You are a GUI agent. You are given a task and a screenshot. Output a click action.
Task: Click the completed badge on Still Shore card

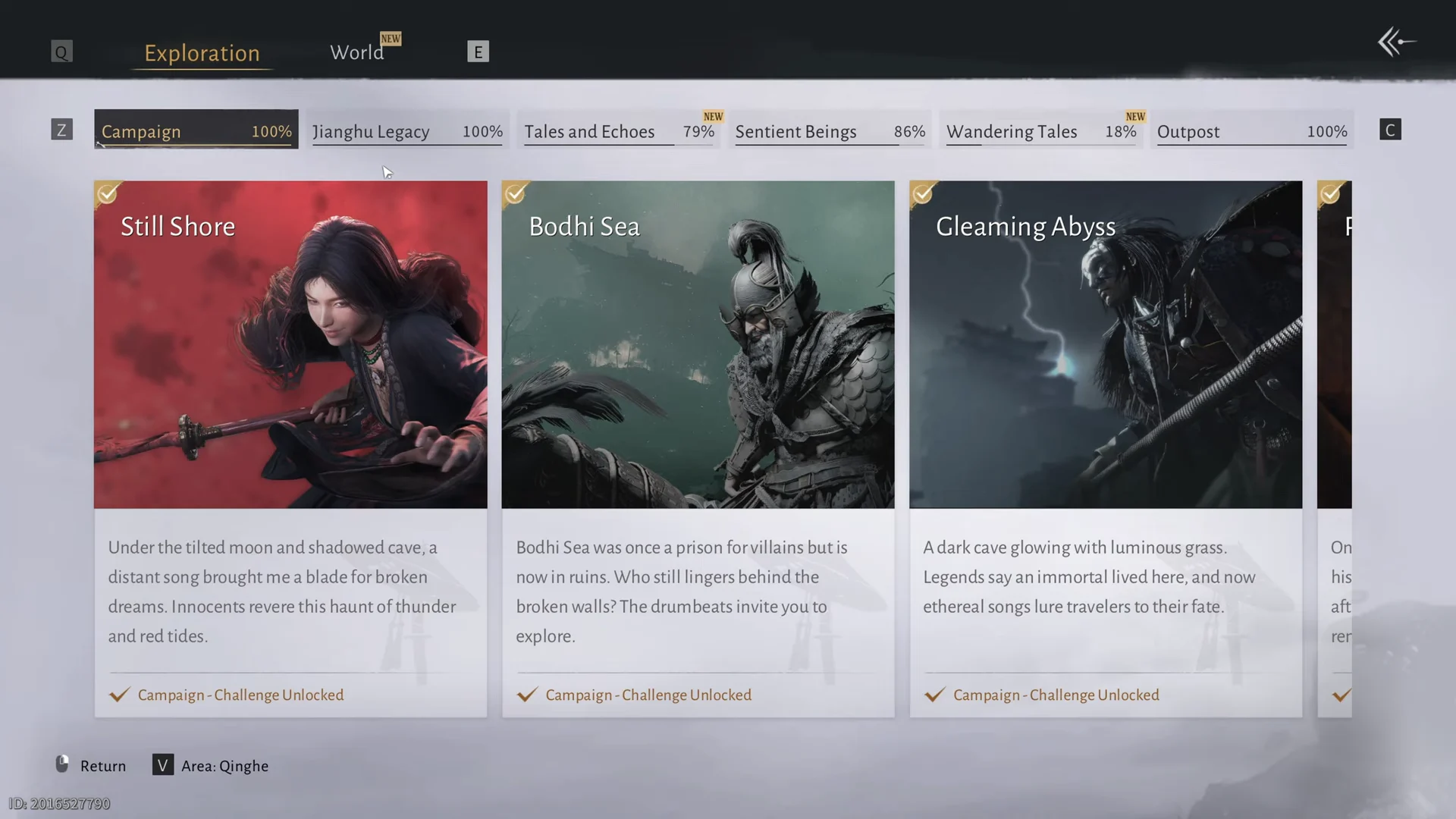[x=108, y=194]
